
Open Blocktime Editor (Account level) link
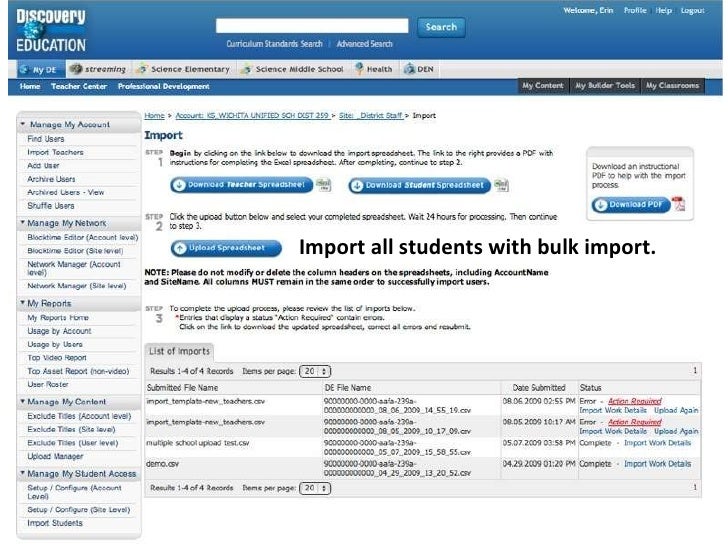(83, 237)
